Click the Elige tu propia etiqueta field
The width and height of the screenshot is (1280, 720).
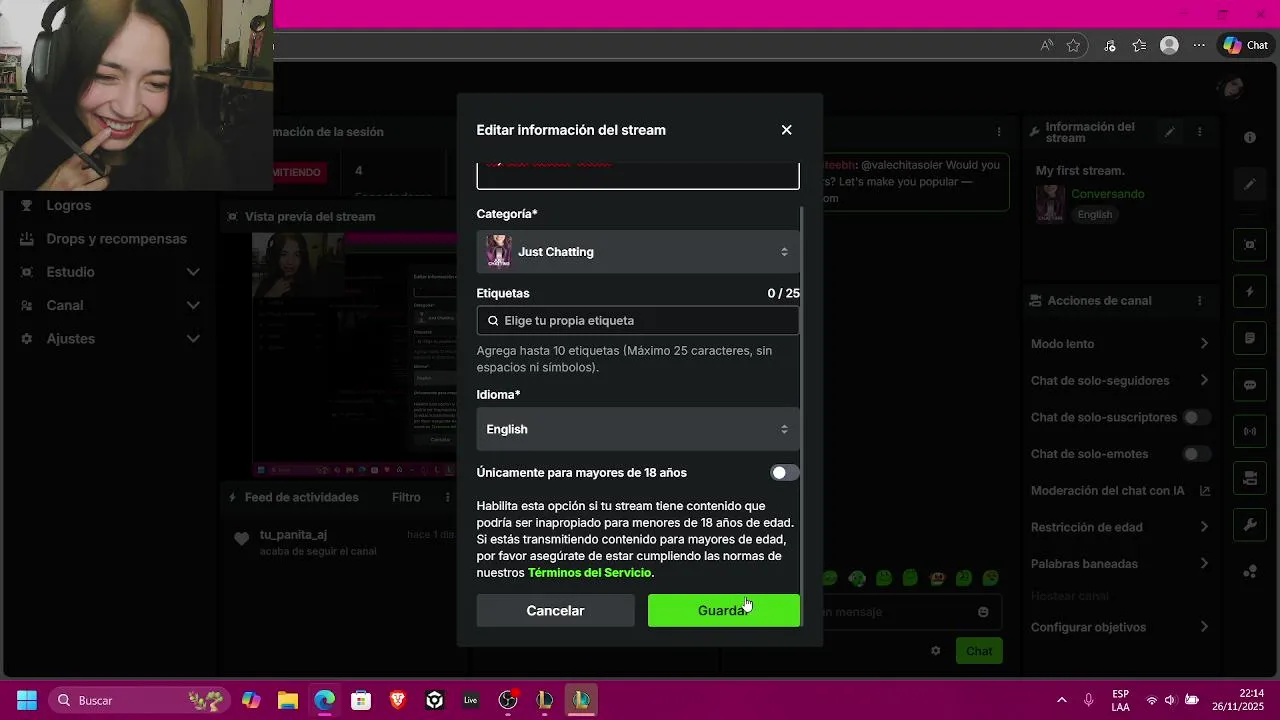coord(638,321)
